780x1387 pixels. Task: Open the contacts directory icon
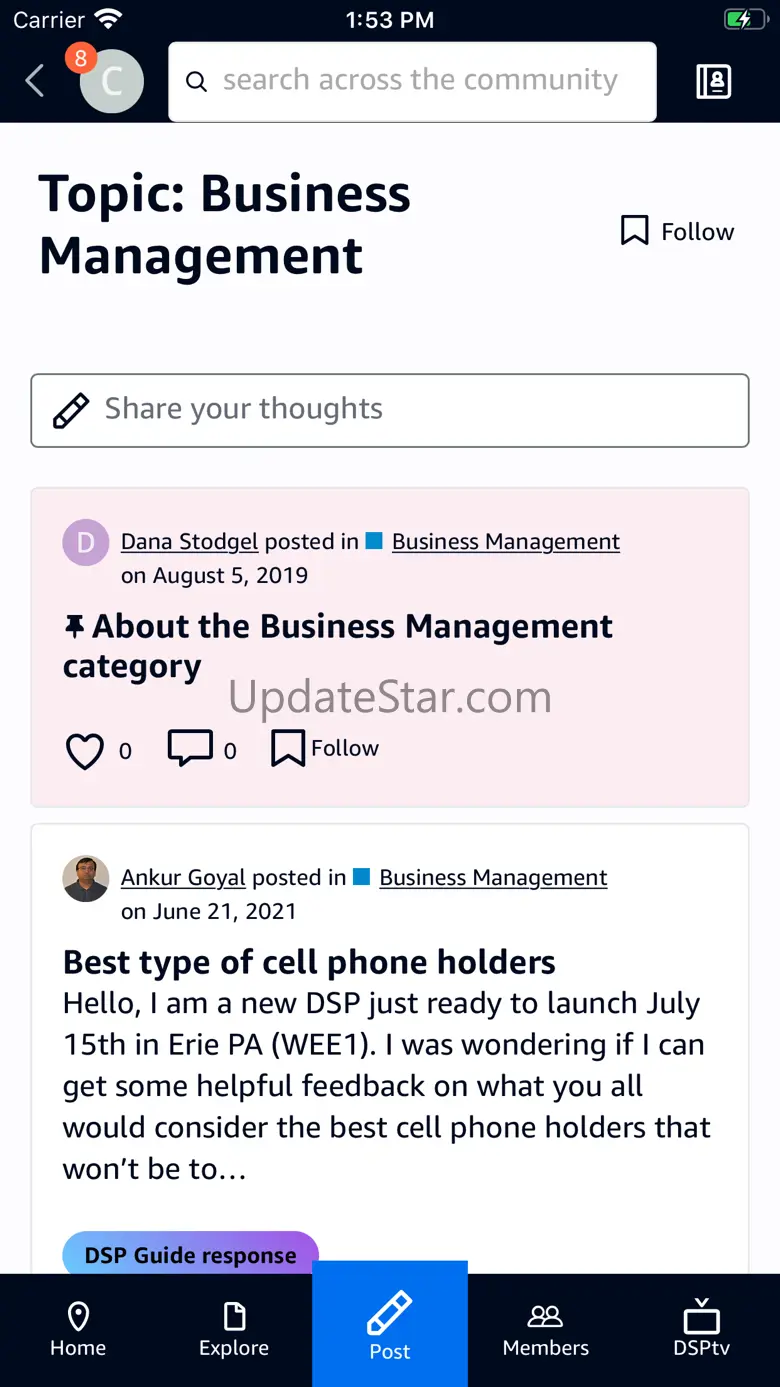[713, 81]
